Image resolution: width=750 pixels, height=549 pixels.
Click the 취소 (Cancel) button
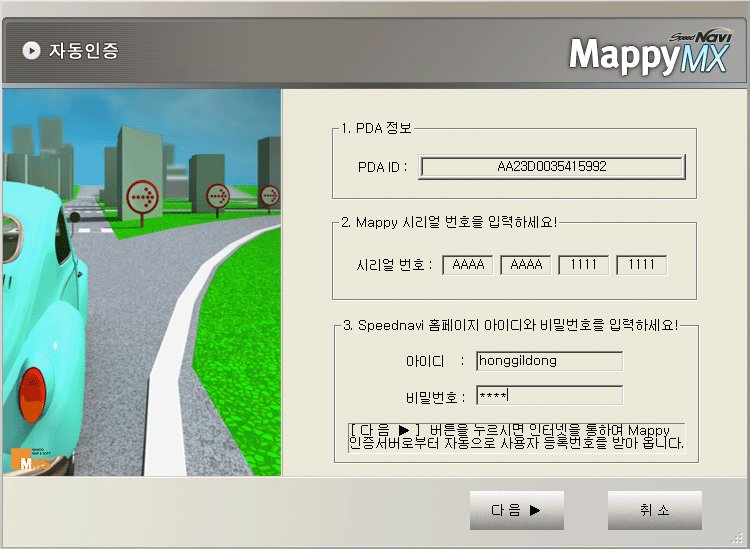tap(655, 510)
